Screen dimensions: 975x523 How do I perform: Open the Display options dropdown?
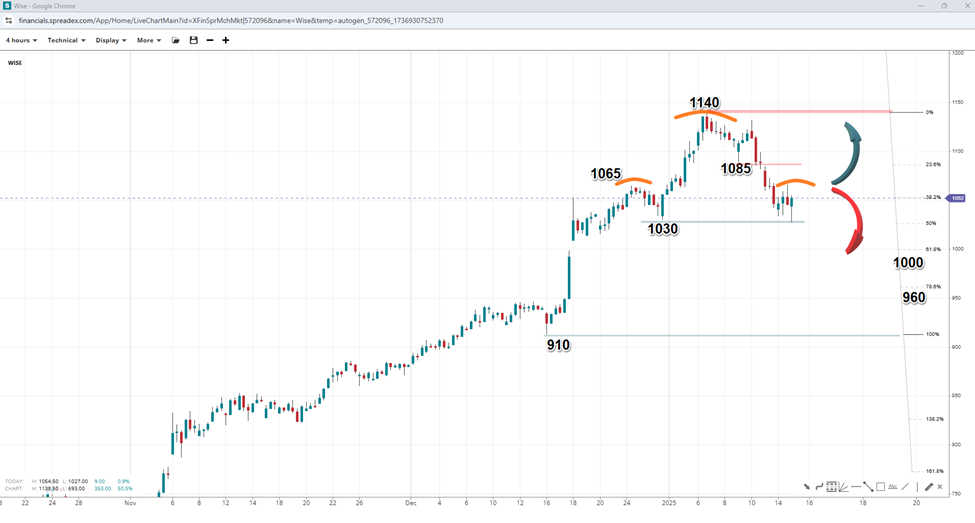(x=111, y=40)
